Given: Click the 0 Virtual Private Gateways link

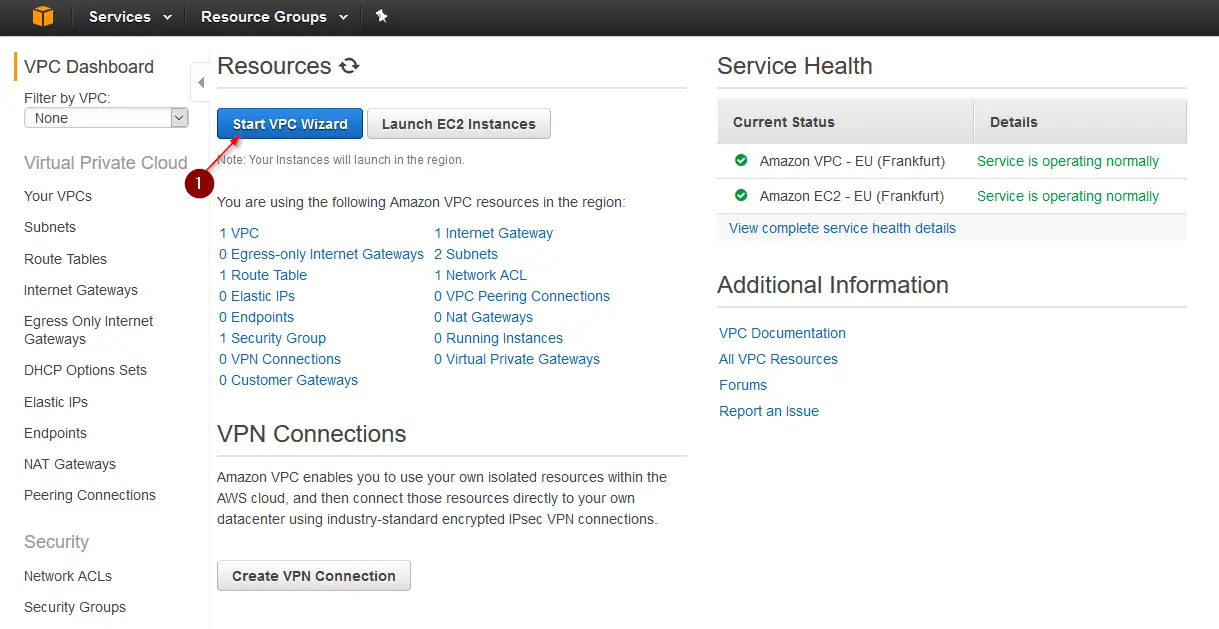Looking at the screenshot, I should point(517,359).
